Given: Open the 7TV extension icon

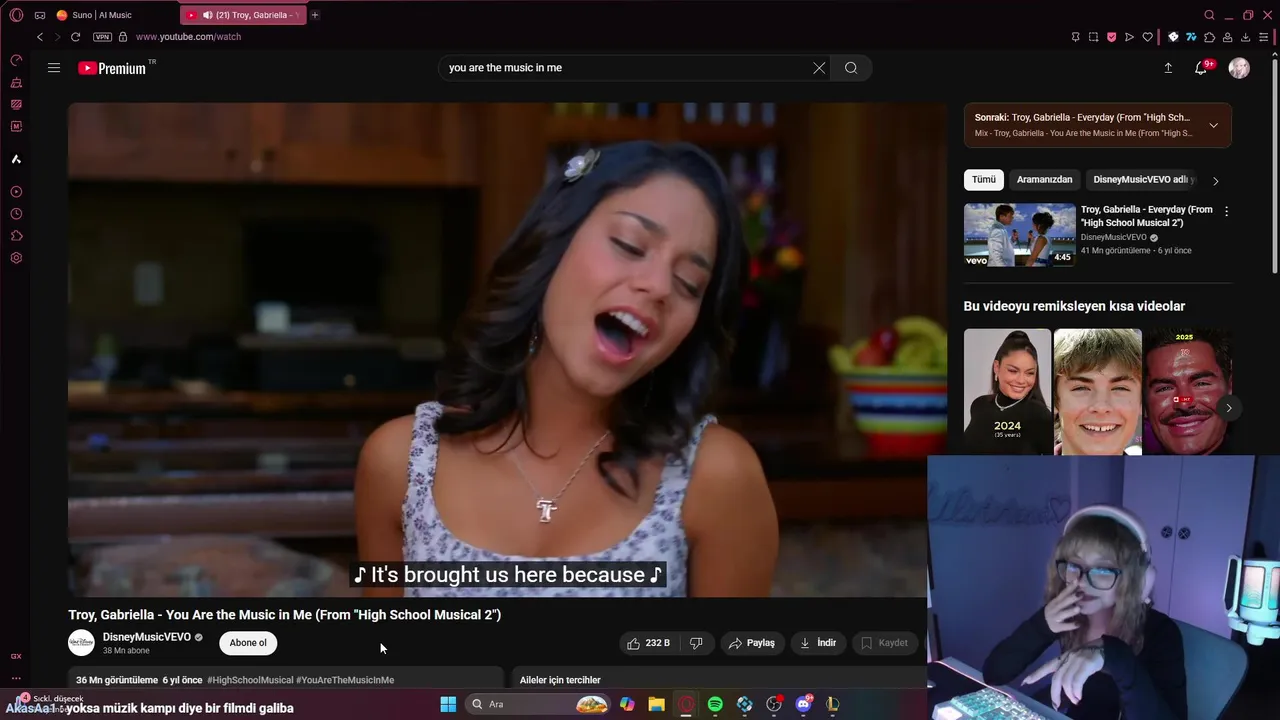Looking at the screenshot, I should 1192,37.
